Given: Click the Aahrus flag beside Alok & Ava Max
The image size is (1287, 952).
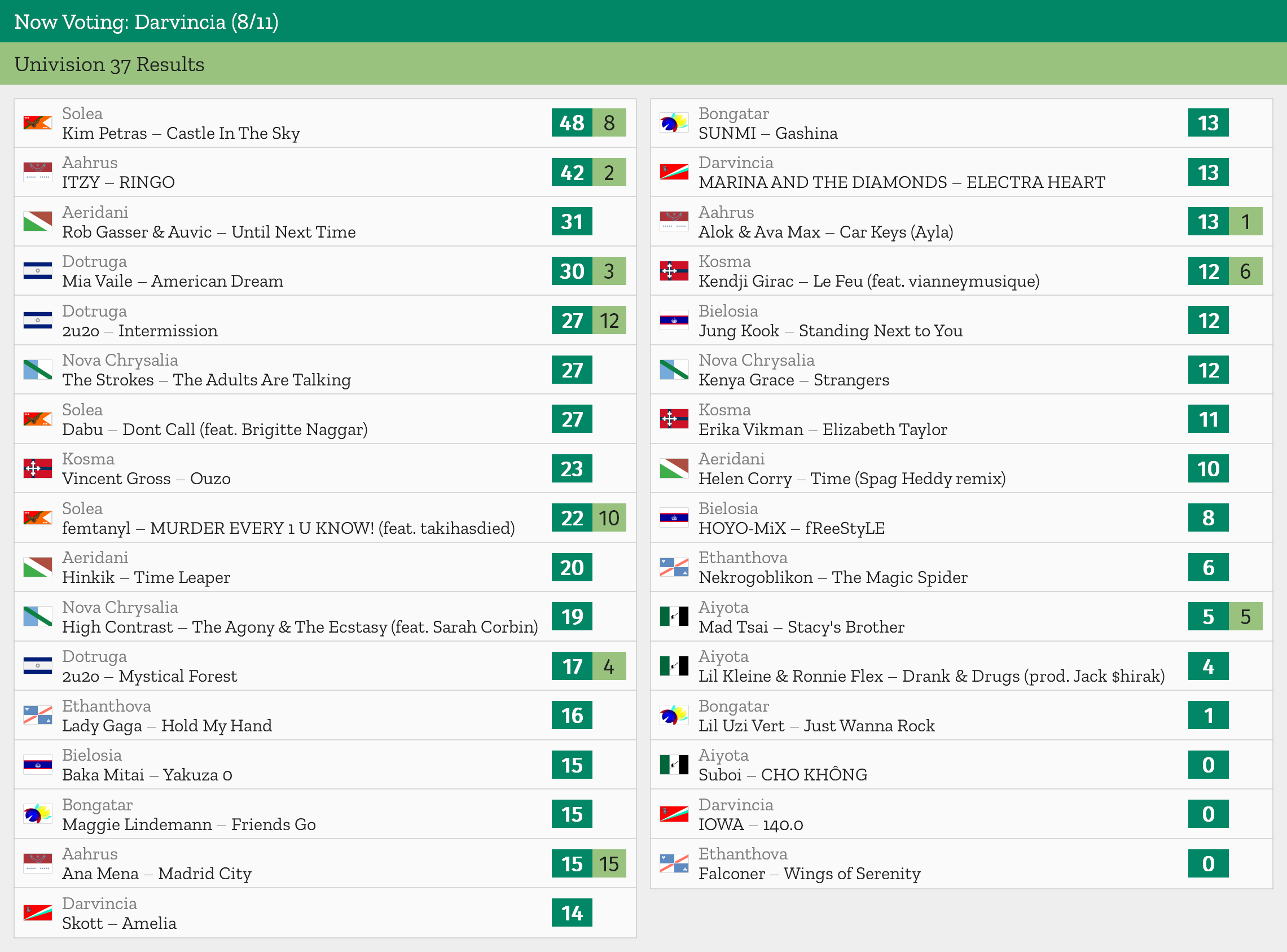Looking at the screenshot, I should 674,222.
